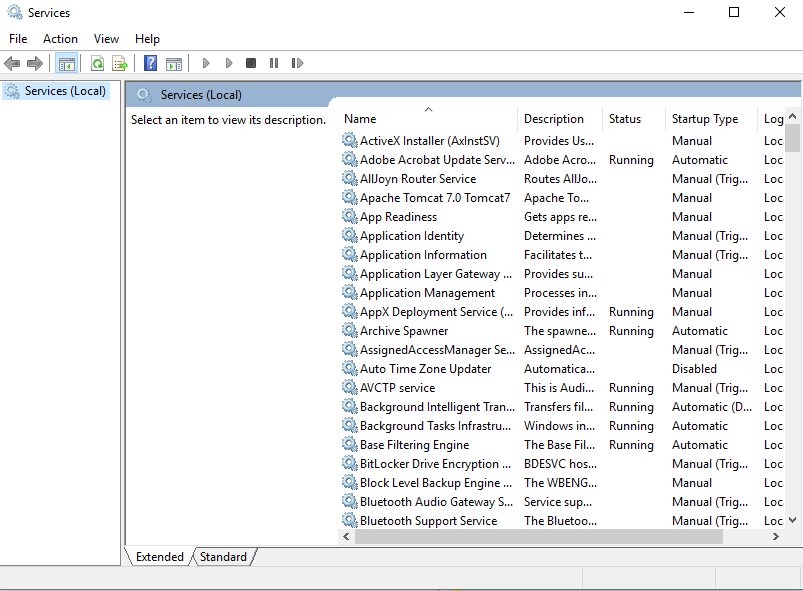Image resolution: width=803 pixels, height=591 pixels.
Task: Click gear icon beside App Readiness
Action: [x=350, y=216]
